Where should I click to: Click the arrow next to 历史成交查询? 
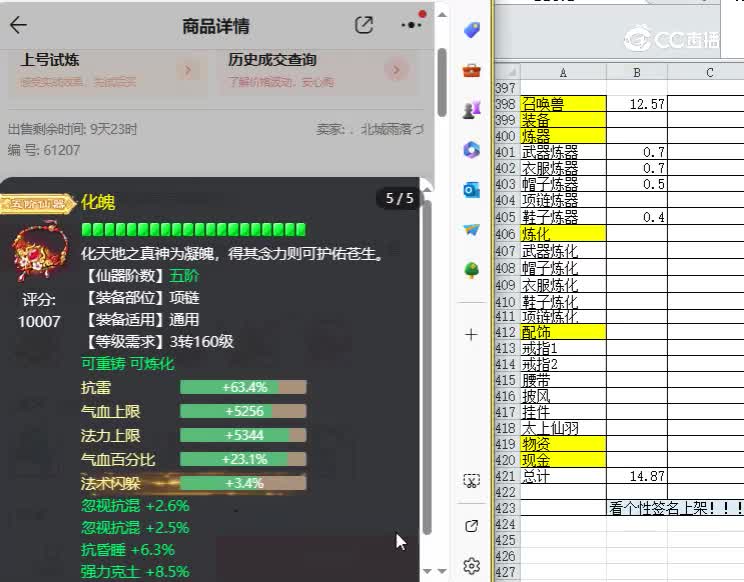(x=396, y=71)
